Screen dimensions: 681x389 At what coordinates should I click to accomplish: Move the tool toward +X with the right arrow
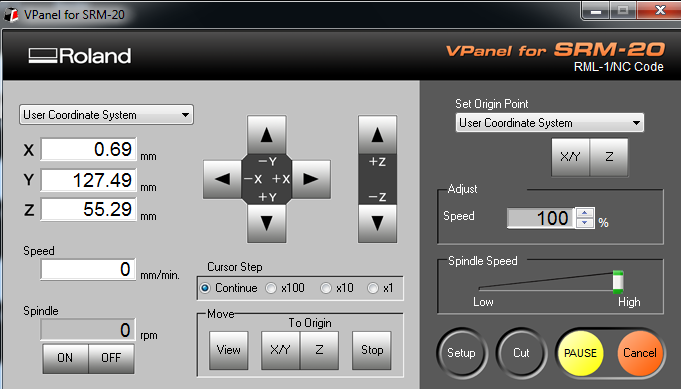311,179
